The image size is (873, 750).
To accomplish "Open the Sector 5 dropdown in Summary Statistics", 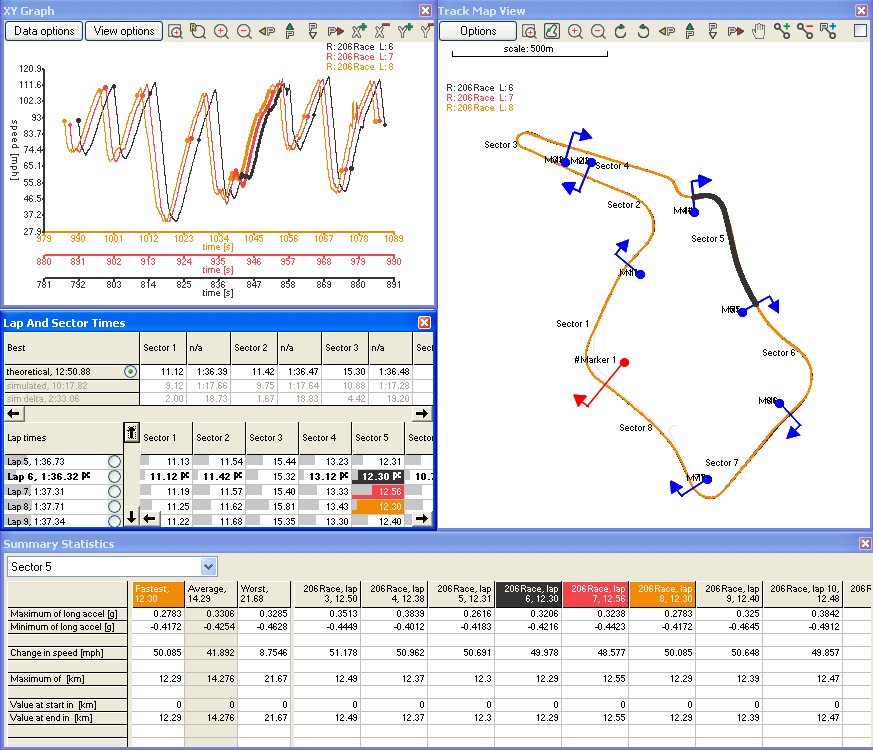I will 208,567.
